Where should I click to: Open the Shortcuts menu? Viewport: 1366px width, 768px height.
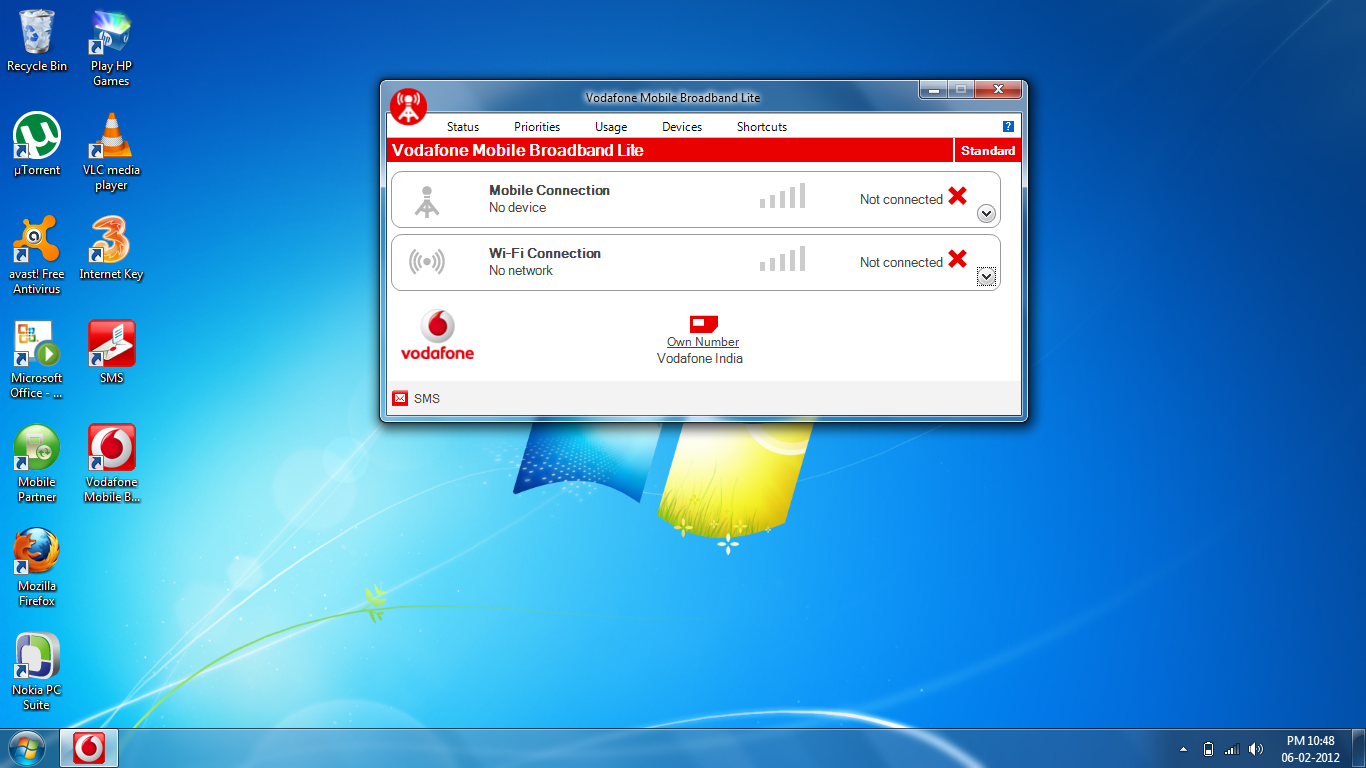(x=762, y=127)
